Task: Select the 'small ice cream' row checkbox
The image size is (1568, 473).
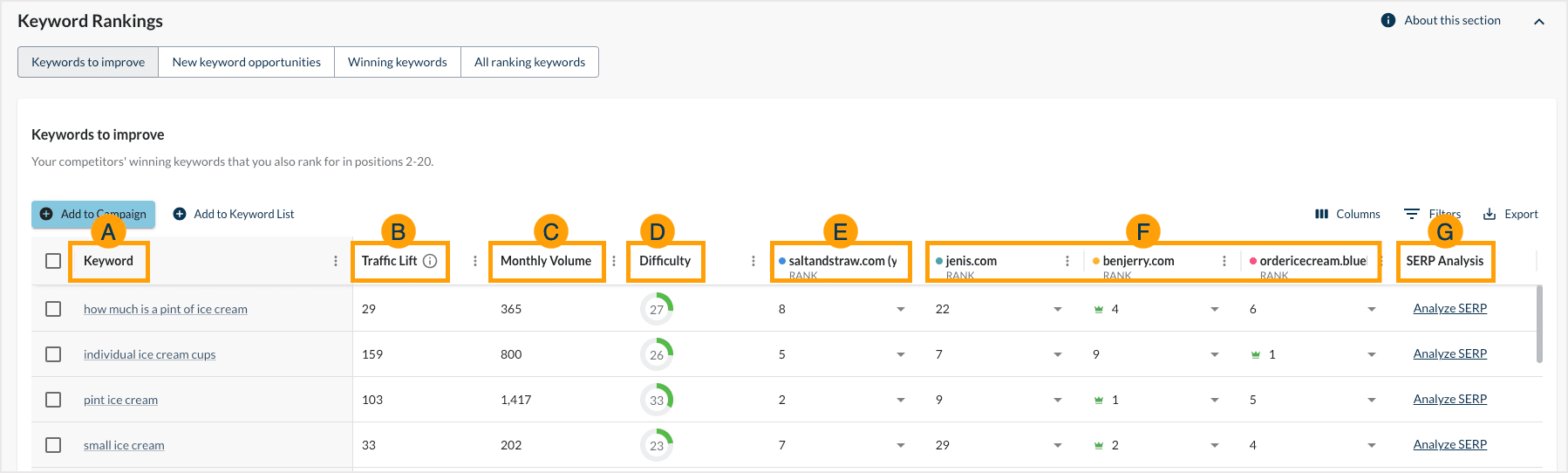Action: point(53,445)
